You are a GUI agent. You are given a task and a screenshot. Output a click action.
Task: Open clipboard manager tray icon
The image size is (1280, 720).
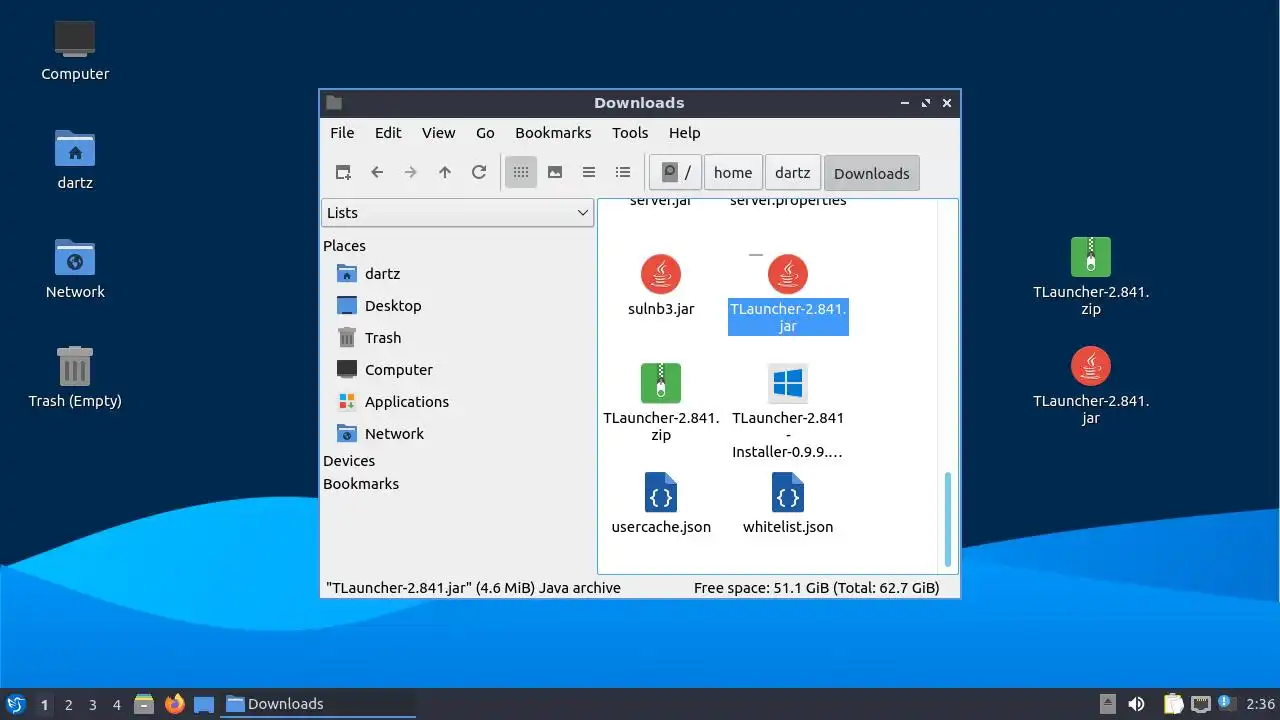coord(1173,704)
